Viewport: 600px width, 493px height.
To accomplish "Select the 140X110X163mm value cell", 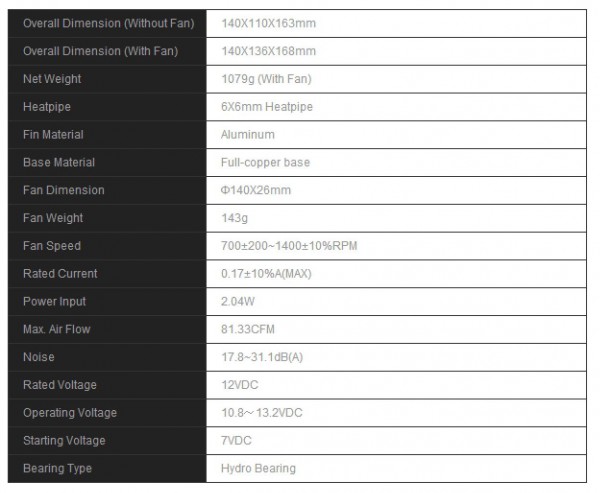I will pos(396,23).
